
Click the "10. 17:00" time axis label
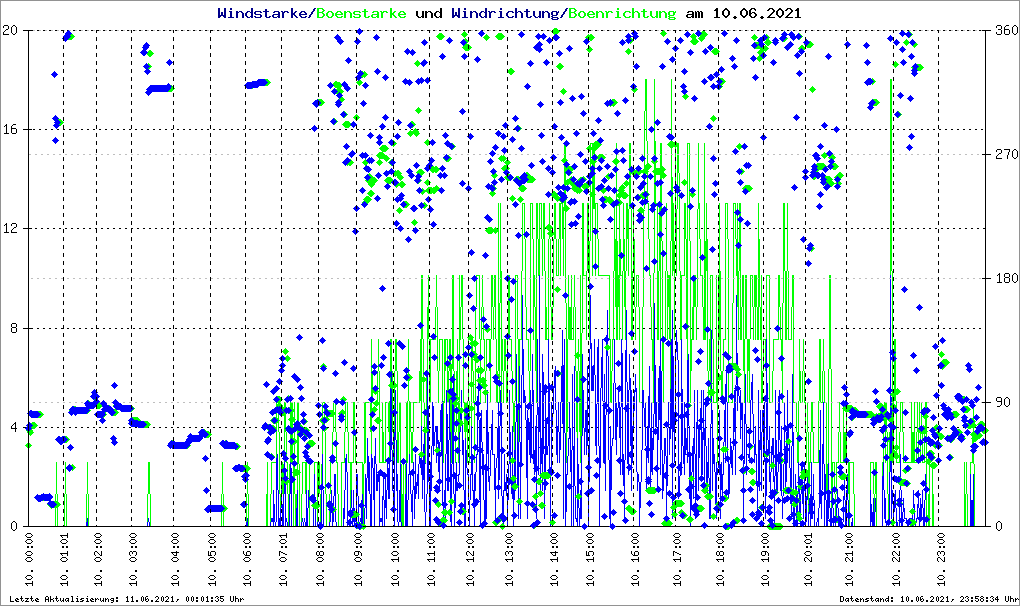tap(677, 560)
